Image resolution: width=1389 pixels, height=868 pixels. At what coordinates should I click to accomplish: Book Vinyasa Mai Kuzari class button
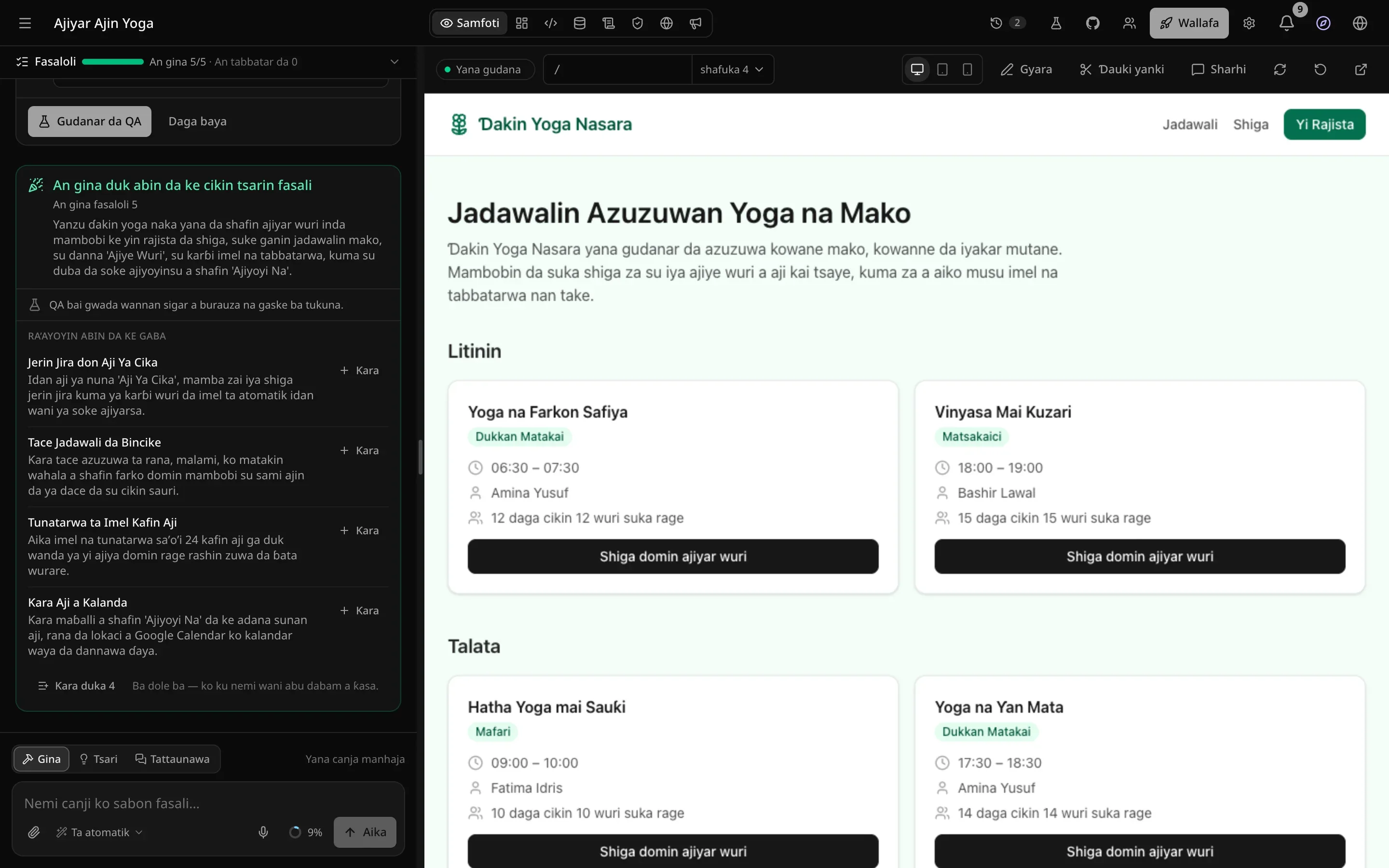point(1139,556)
